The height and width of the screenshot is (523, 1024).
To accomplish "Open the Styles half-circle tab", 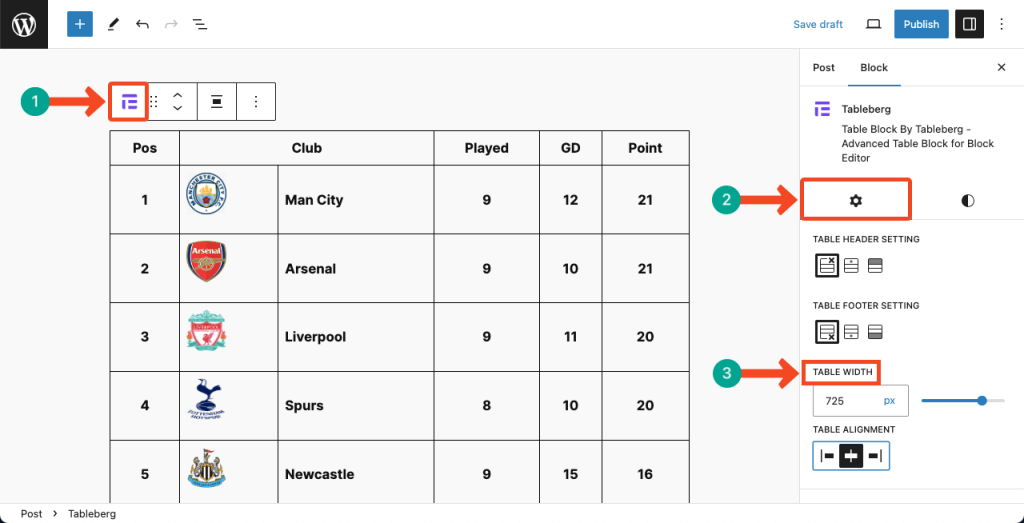I will pyautogui.click(x=968, y=200).
